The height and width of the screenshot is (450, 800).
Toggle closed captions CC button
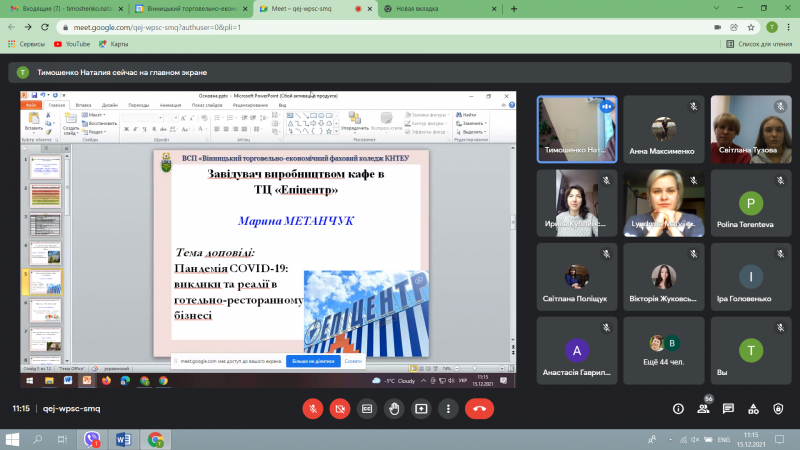(x=367, y=409)
